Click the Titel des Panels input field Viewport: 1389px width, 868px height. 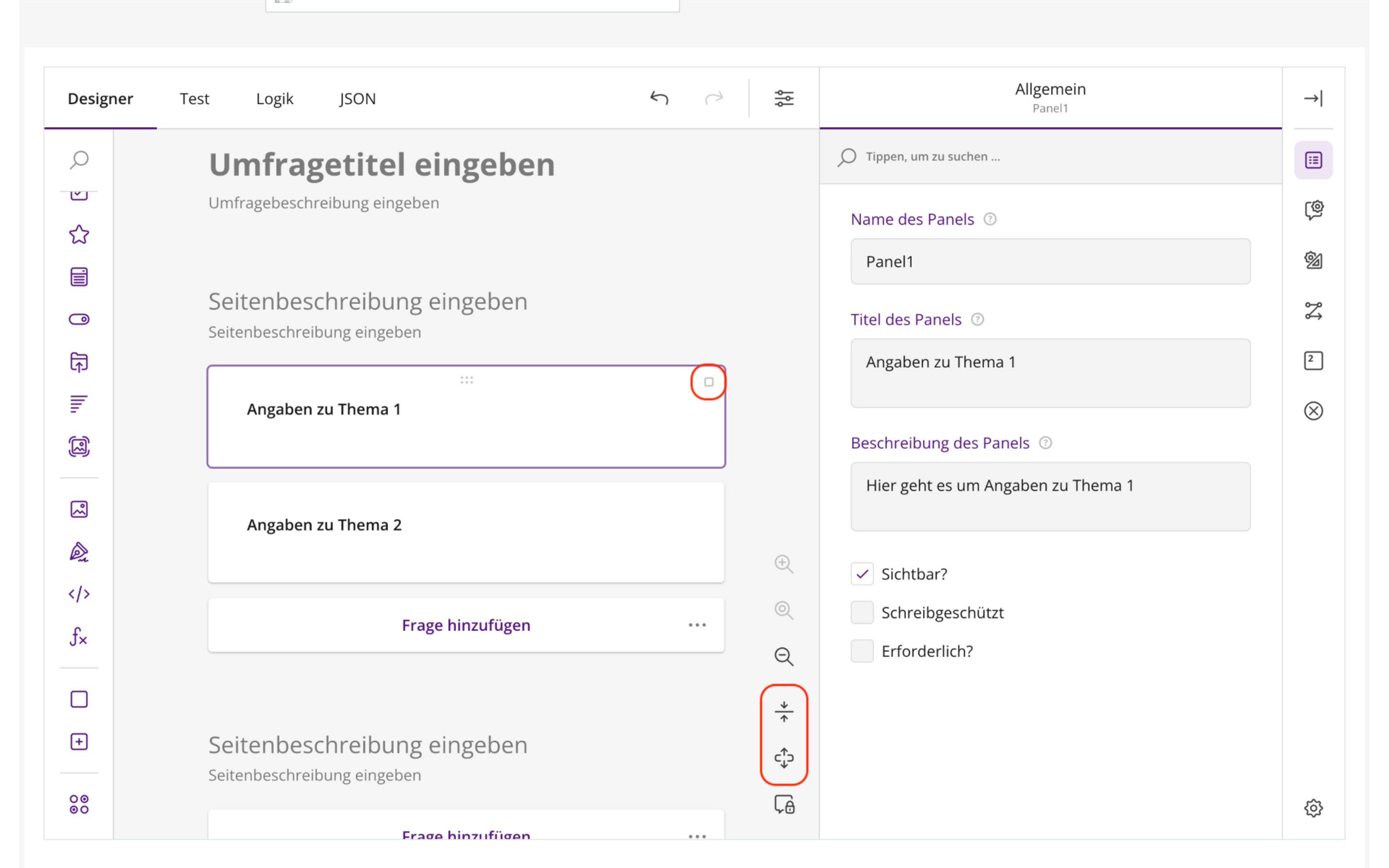click(1050, 372)
